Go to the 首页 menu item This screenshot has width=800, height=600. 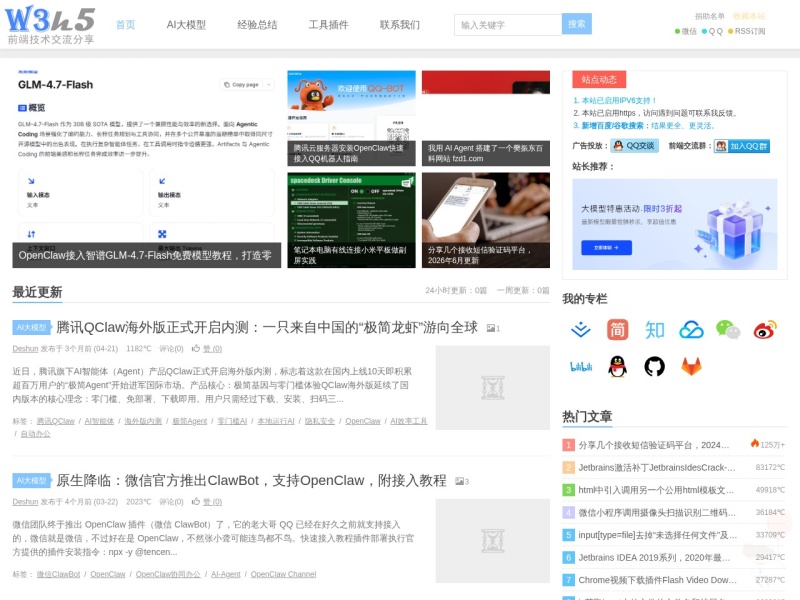click(126, 24)
